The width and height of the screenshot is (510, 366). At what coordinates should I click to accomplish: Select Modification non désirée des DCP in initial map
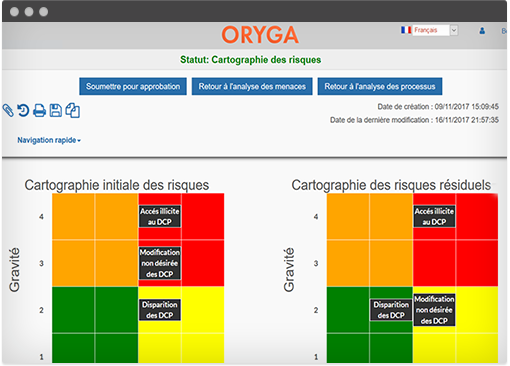tap(160, 263)
